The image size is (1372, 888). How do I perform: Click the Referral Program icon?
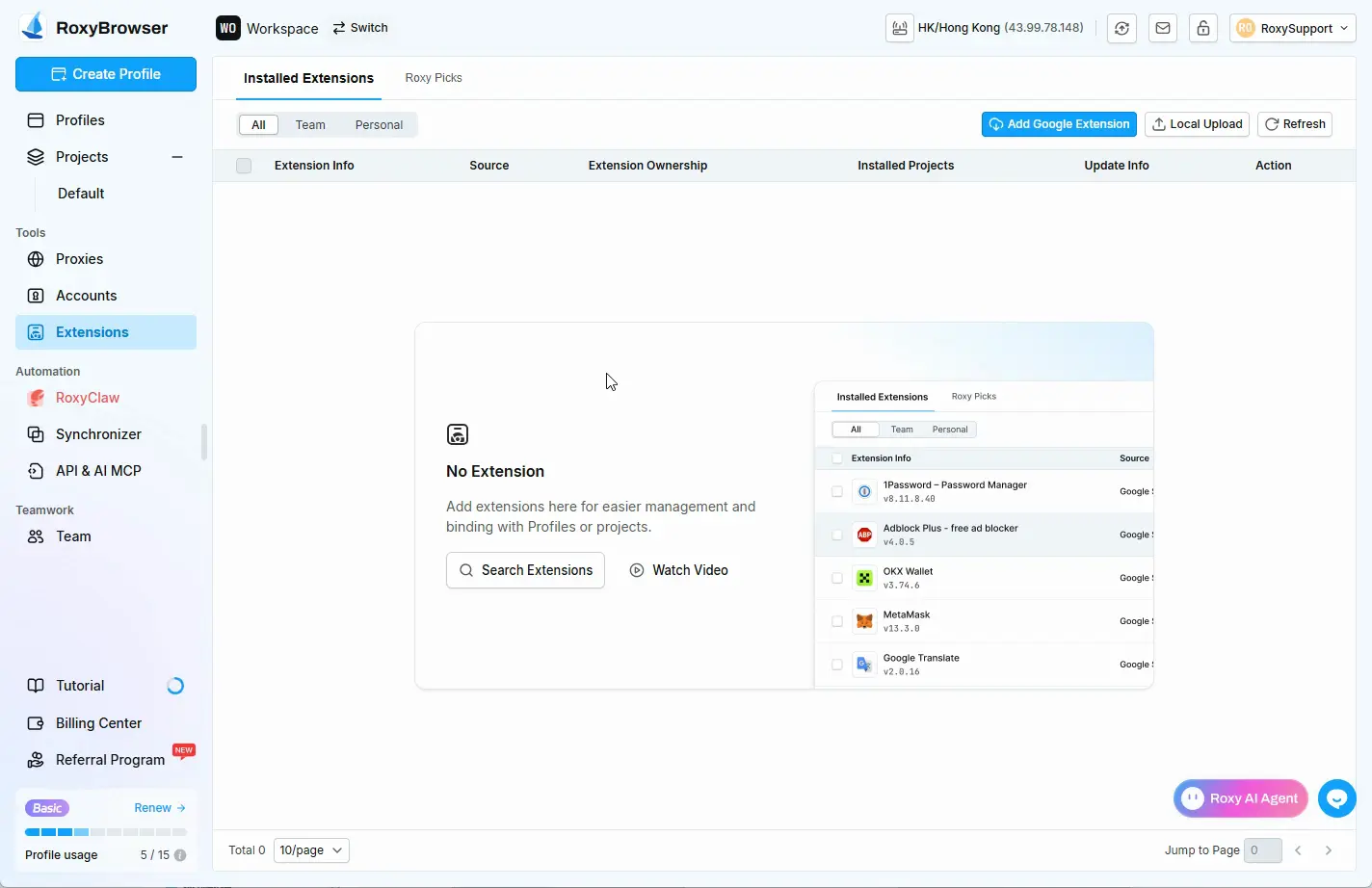pos(36,760)
